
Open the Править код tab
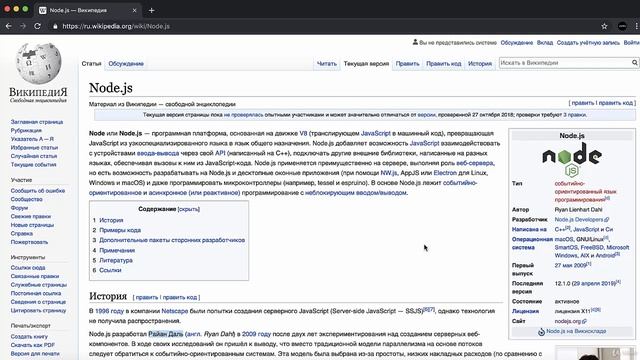444,64
